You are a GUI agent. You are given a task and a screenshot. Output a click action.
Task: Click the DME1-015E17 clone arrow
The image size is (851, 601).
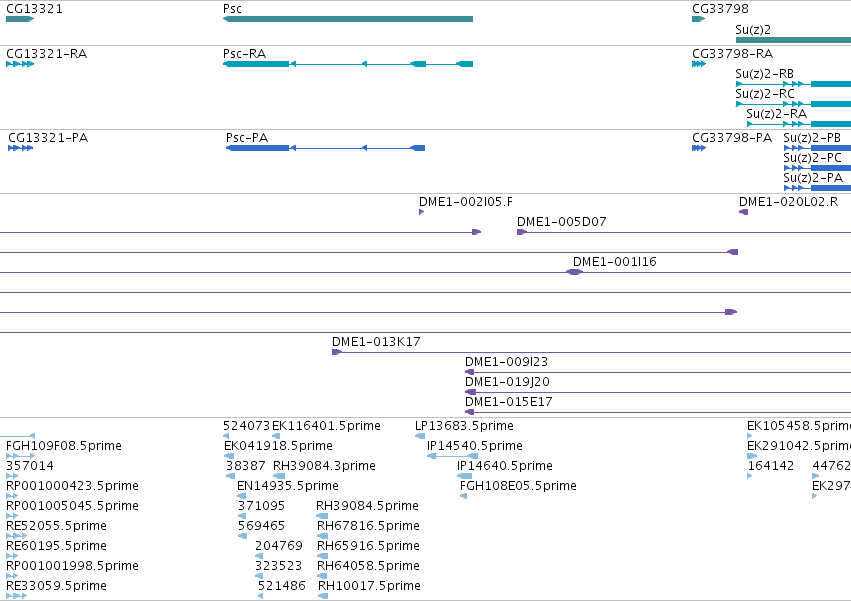pos(470,413)
